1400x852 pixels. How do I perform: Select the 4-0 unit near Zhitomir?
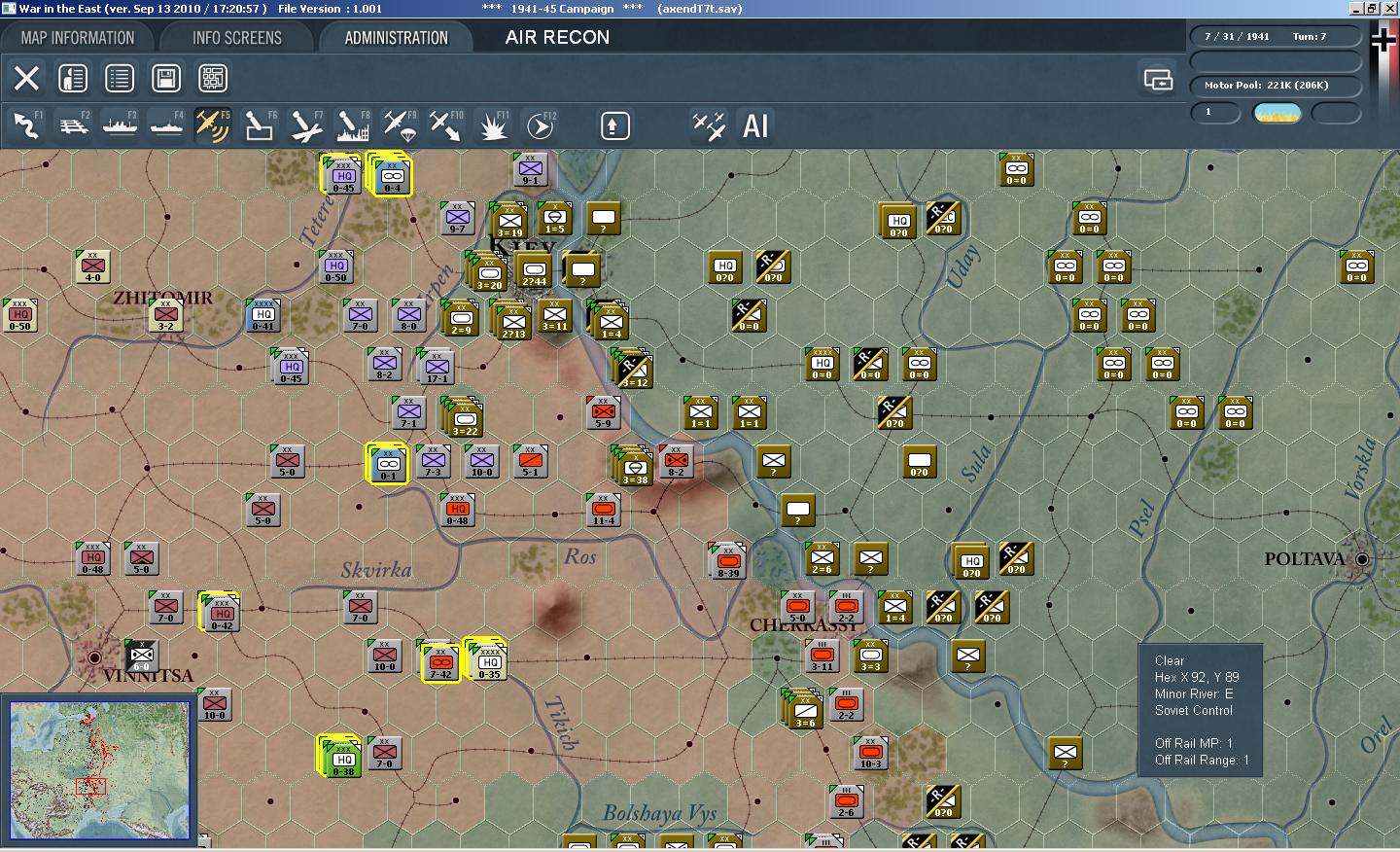coord(93,266)
